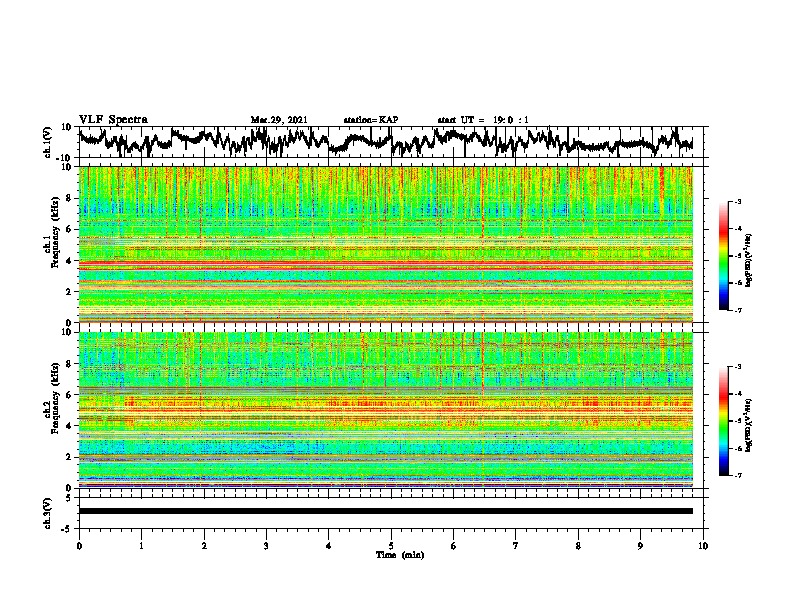Click the ch.2 spectrogram color bar

click(x=723, y=421)
